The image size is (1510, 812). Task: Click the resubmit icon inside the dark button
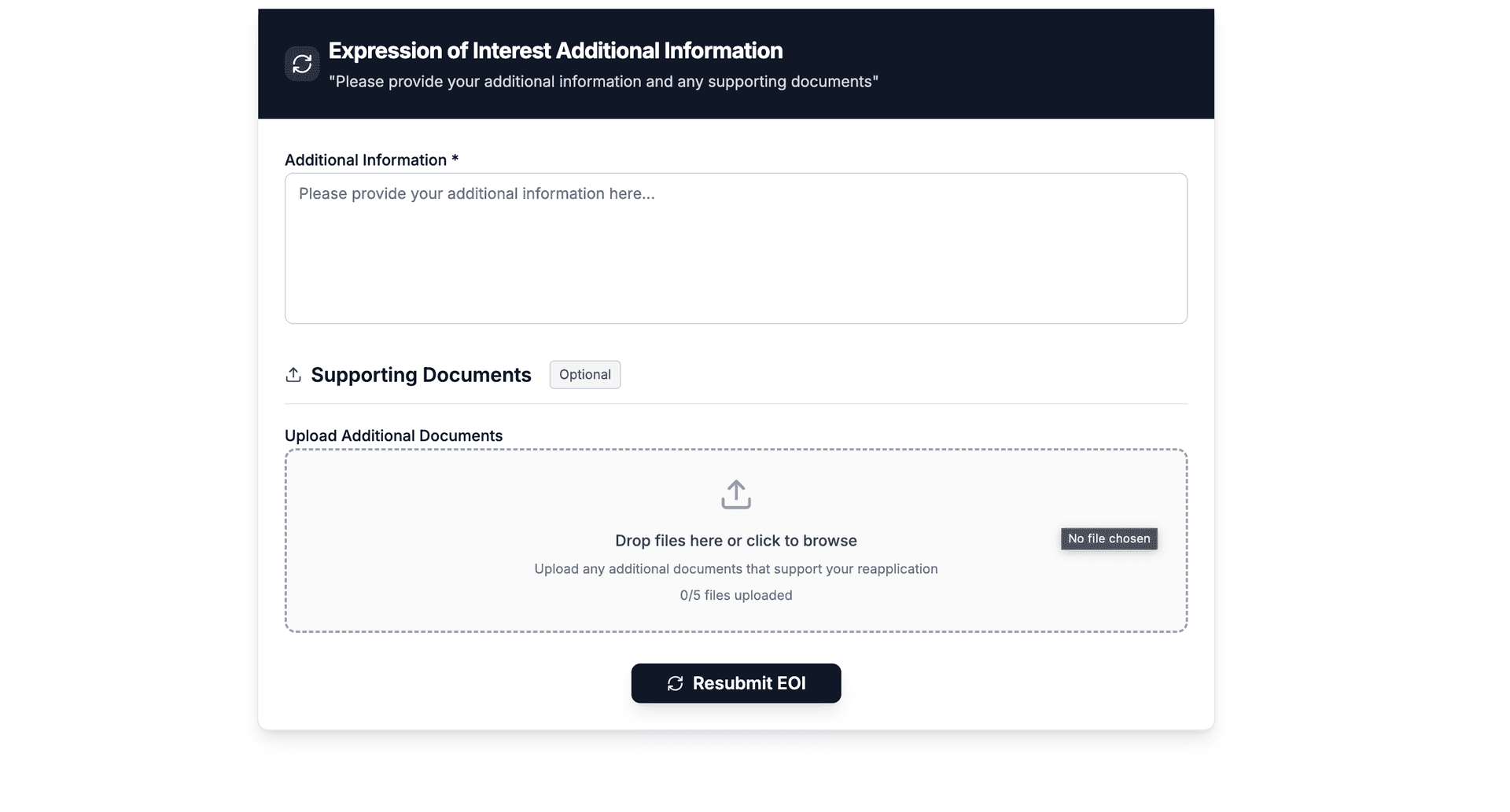675,683
